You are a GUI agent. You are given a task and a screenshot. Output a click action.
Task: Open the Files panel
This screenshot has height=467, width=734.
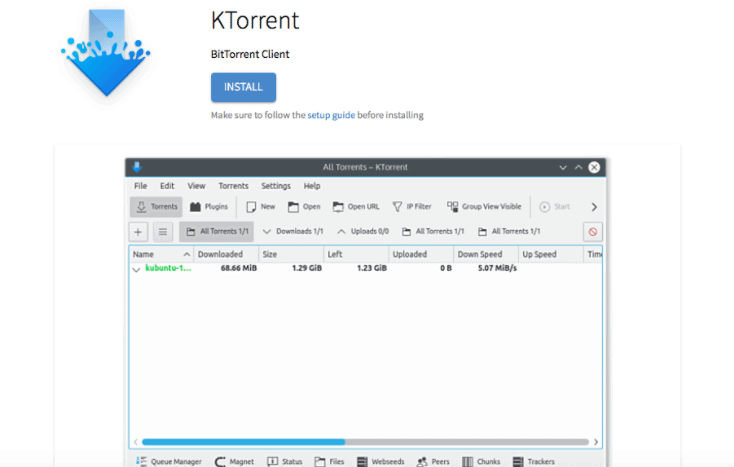point(330,461)
